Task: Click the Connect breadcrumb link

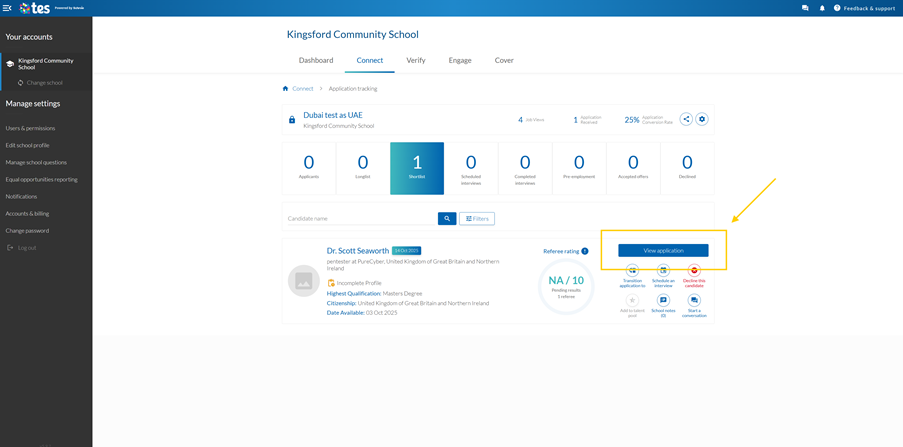Action: click(x=303, y=89)
